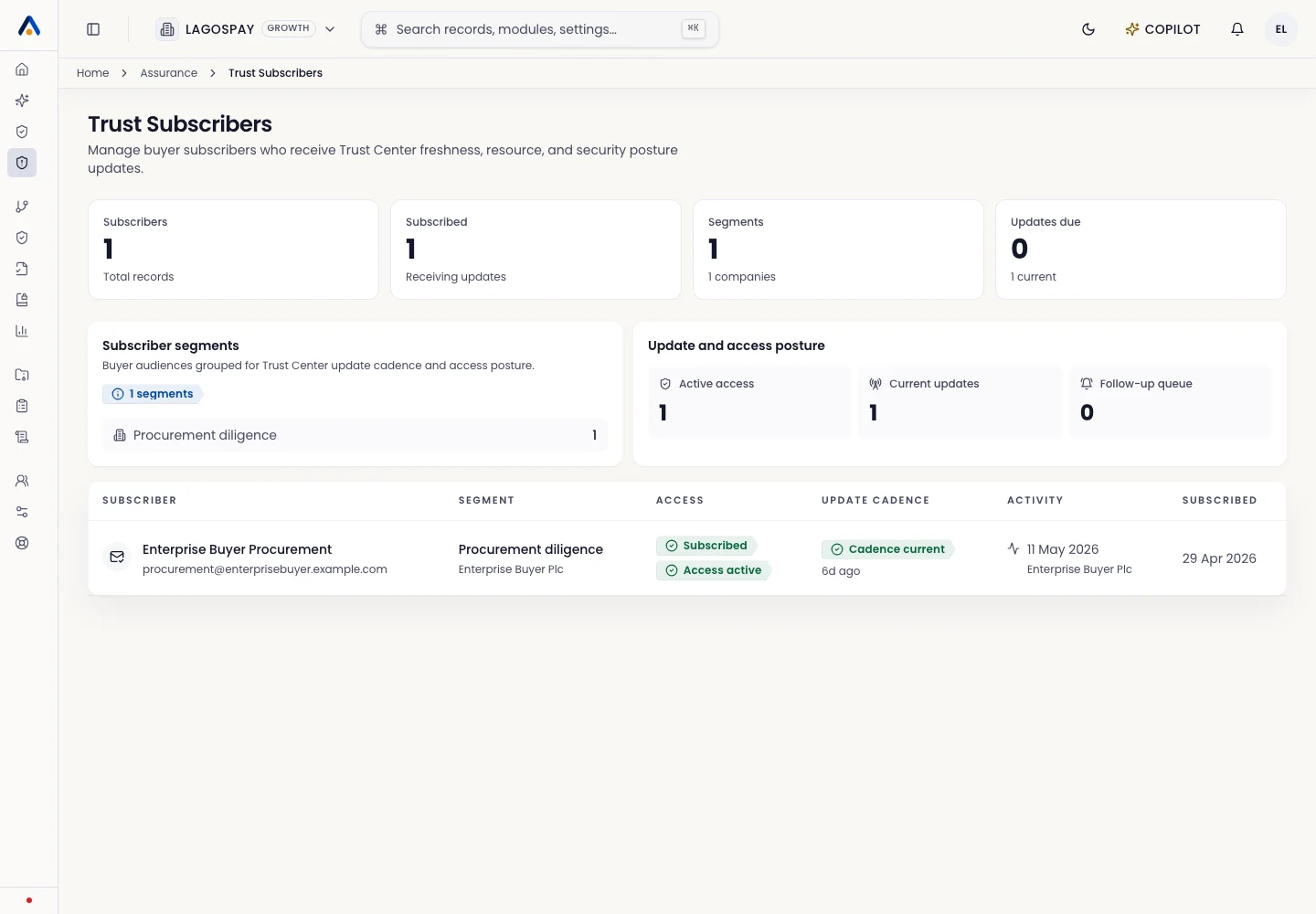
Task: Open the folder sidebar icon
Action: (22, 375)
